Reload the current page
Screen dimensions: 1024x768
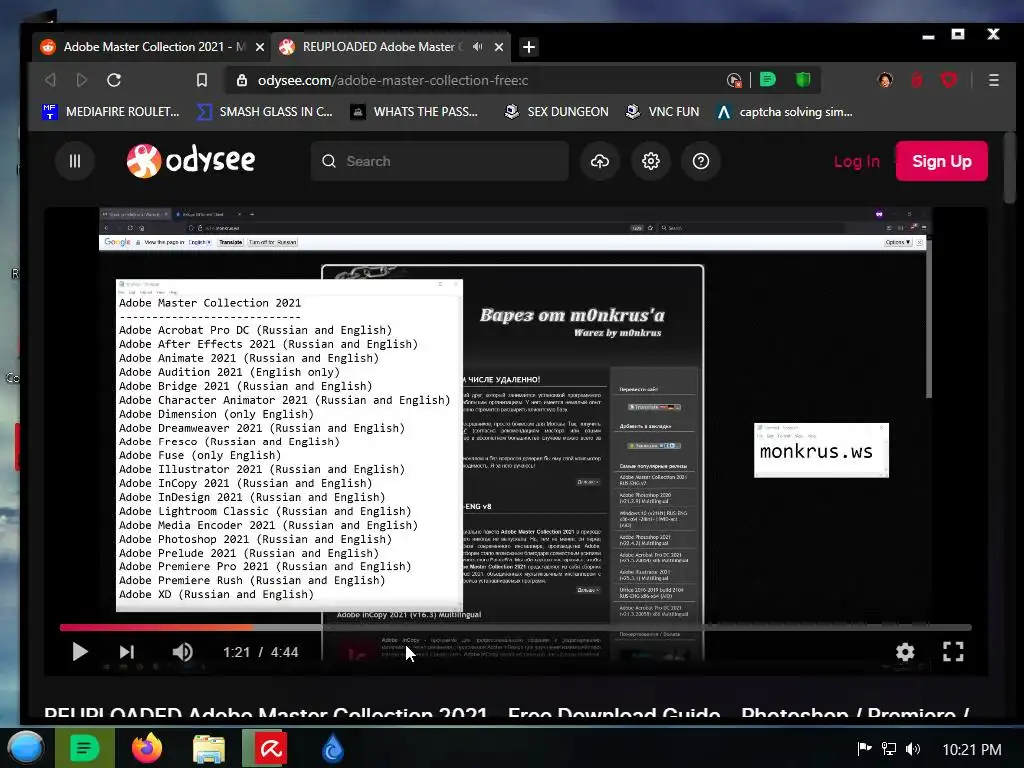(114, 80)
